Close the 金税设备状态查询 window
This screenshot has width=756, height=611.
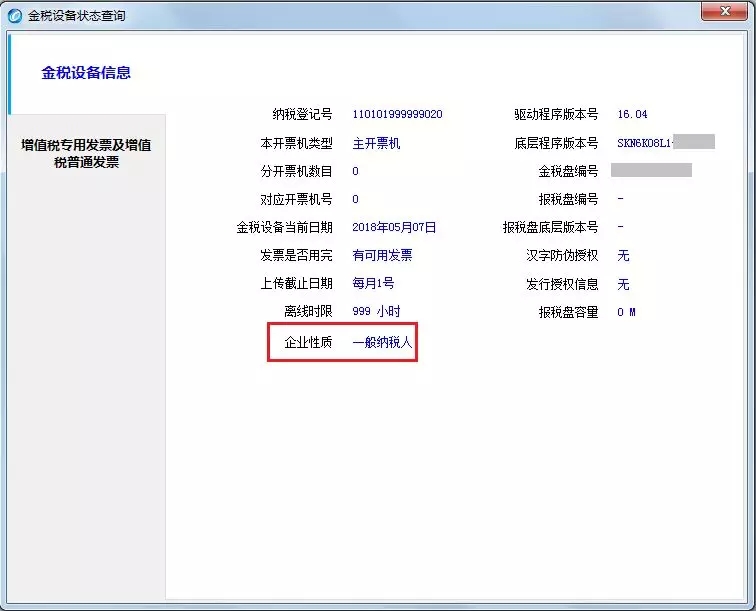(x=724, y=12)
